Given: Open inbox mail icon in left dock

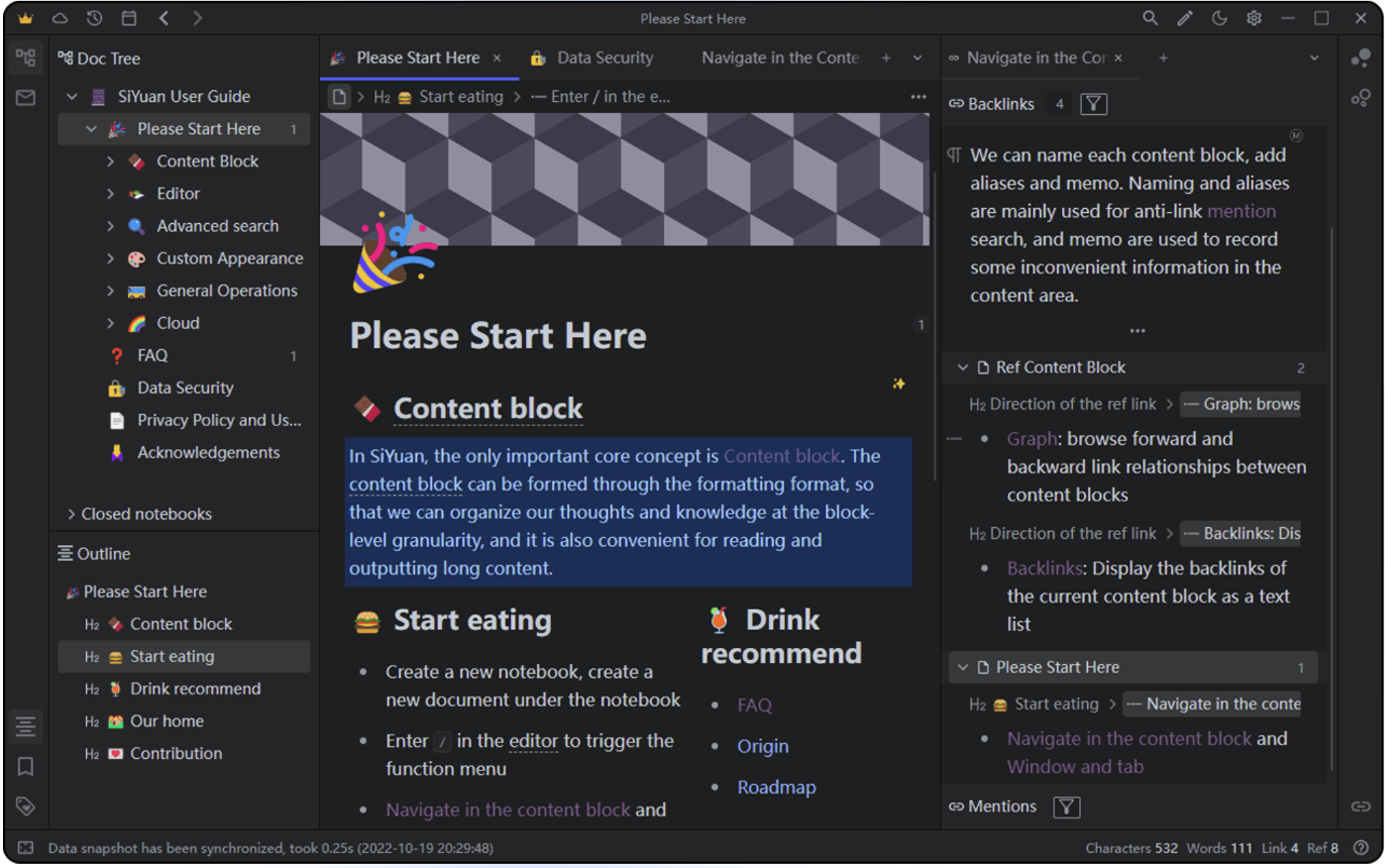Looking at the screenshot, I should pos(26,98).
